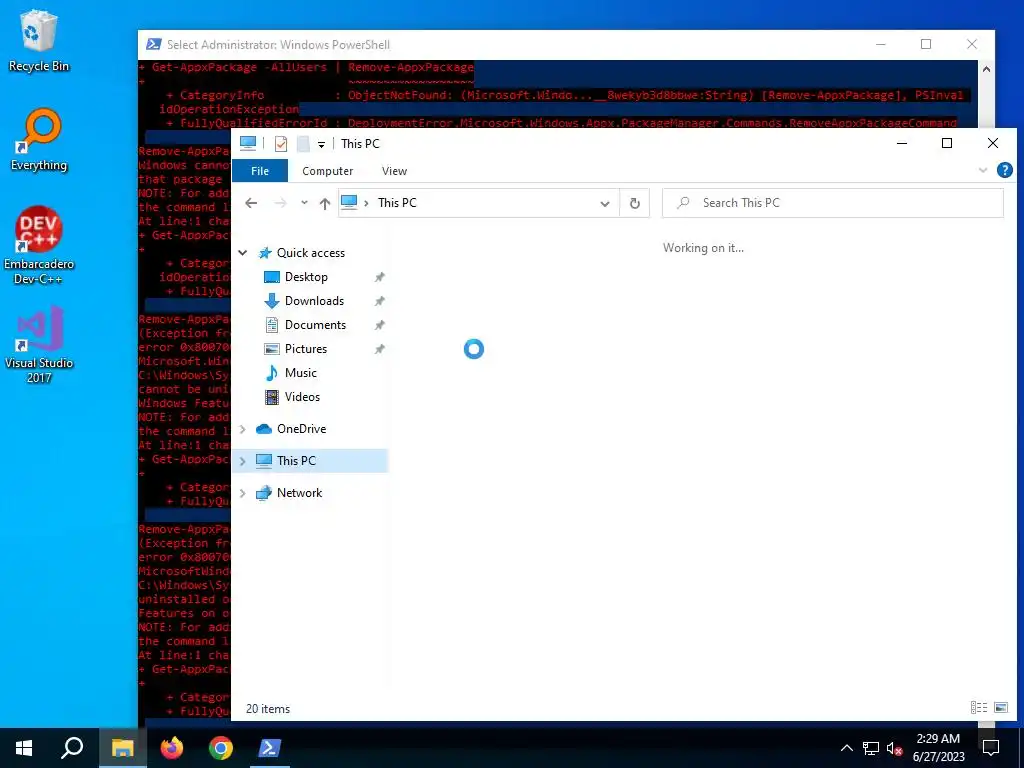Switch to large icons view layout
Viewport: 1024px width, 768px height.
tap(1000, 707)
